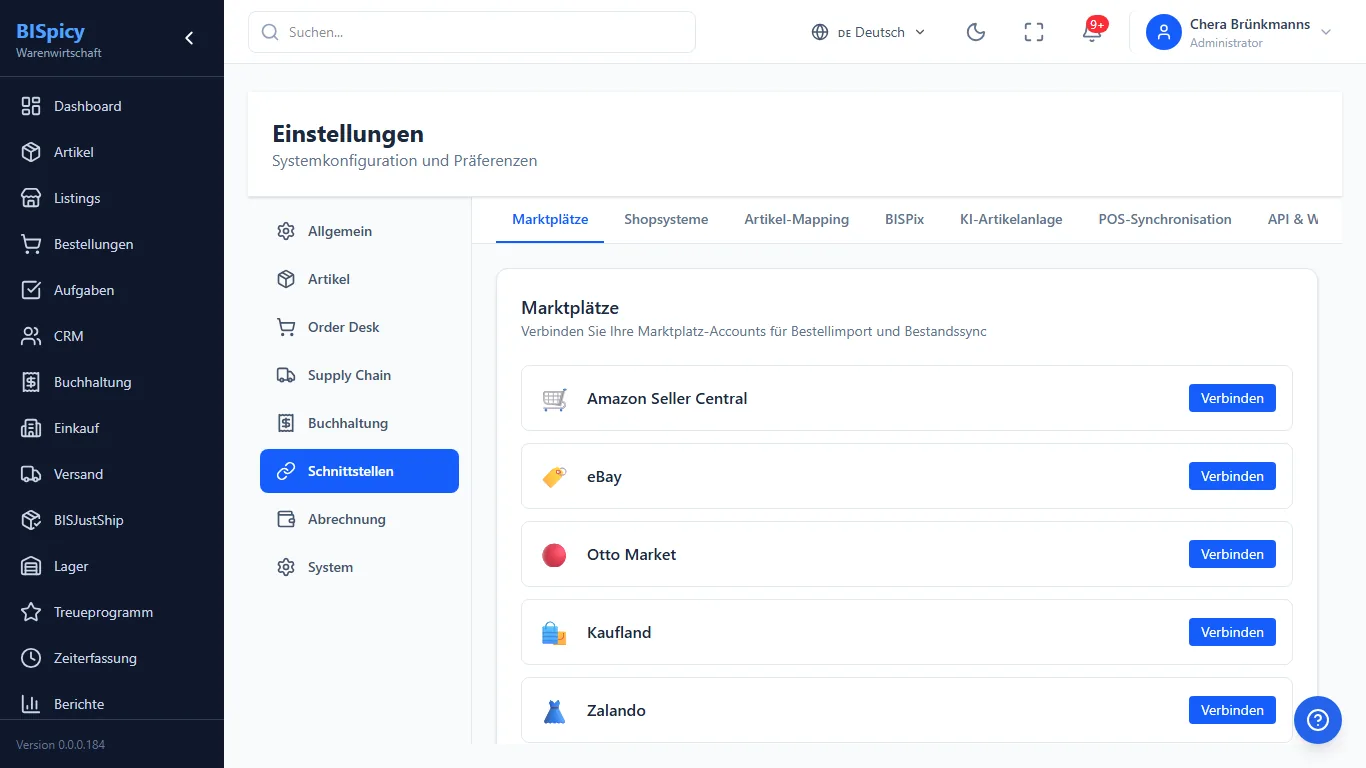
Task: Switch to the Artikel-Mapping tab
Action: (796, 219)
